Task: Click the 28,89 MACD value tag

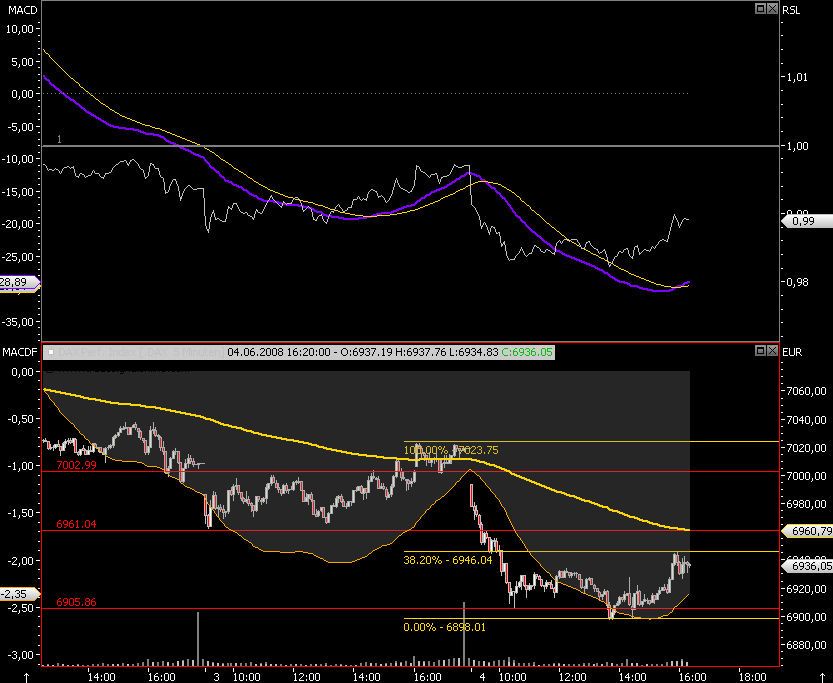Action: click(x=19, y=283)
